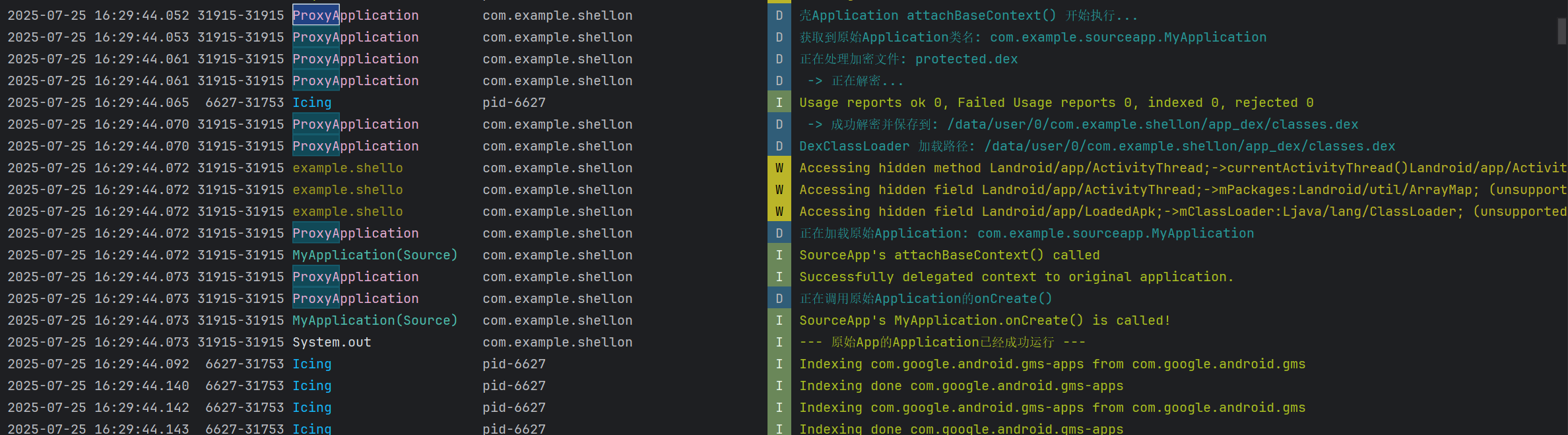Click the message '壳Application attachBaseContext() 开始执行...'
1568x435 pixels.
968,15
